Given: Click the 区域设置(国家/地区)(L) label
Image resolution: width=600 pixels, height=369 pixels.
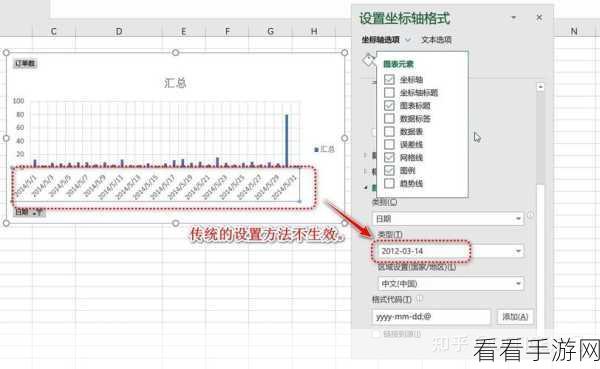Looking at the screenshot, I should coord(417,267).
